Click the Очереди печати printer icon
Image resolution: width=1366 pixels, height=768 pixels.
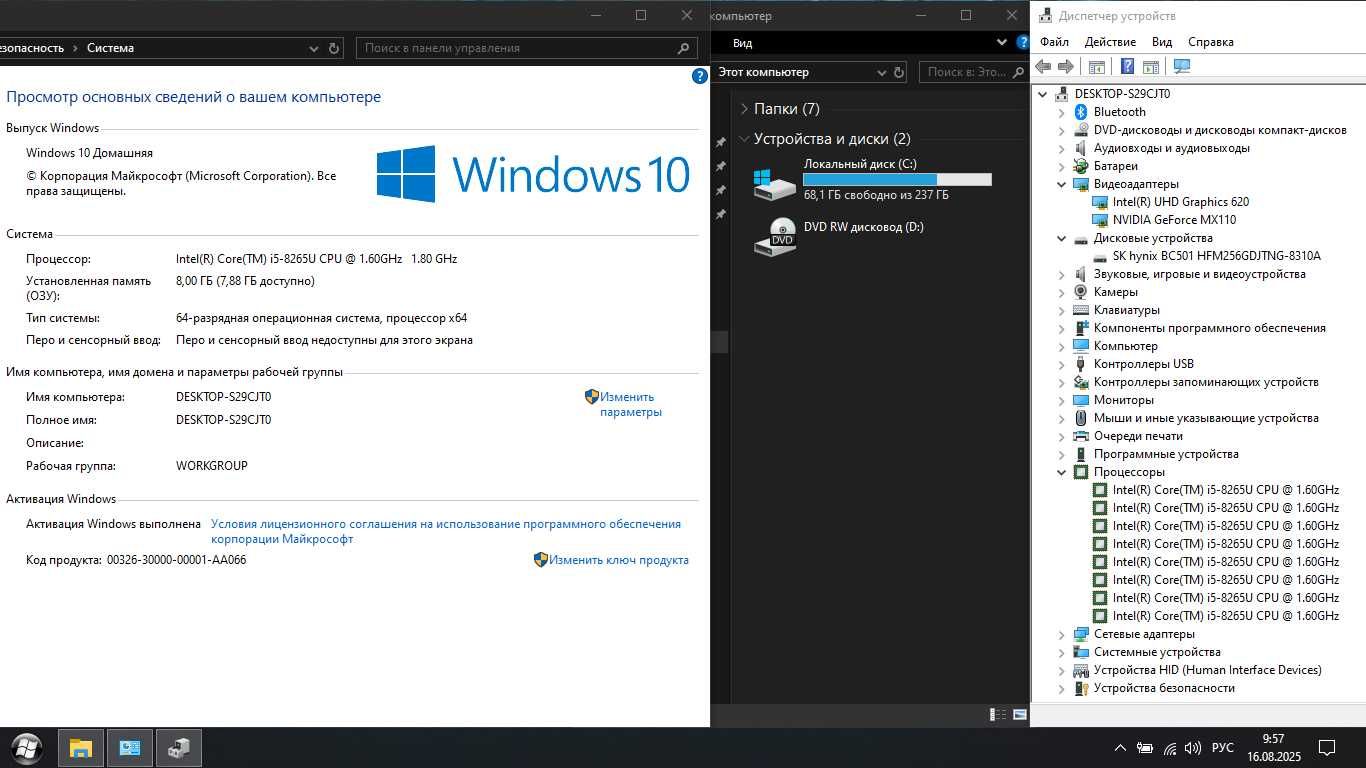click(x=1081, y=436)
